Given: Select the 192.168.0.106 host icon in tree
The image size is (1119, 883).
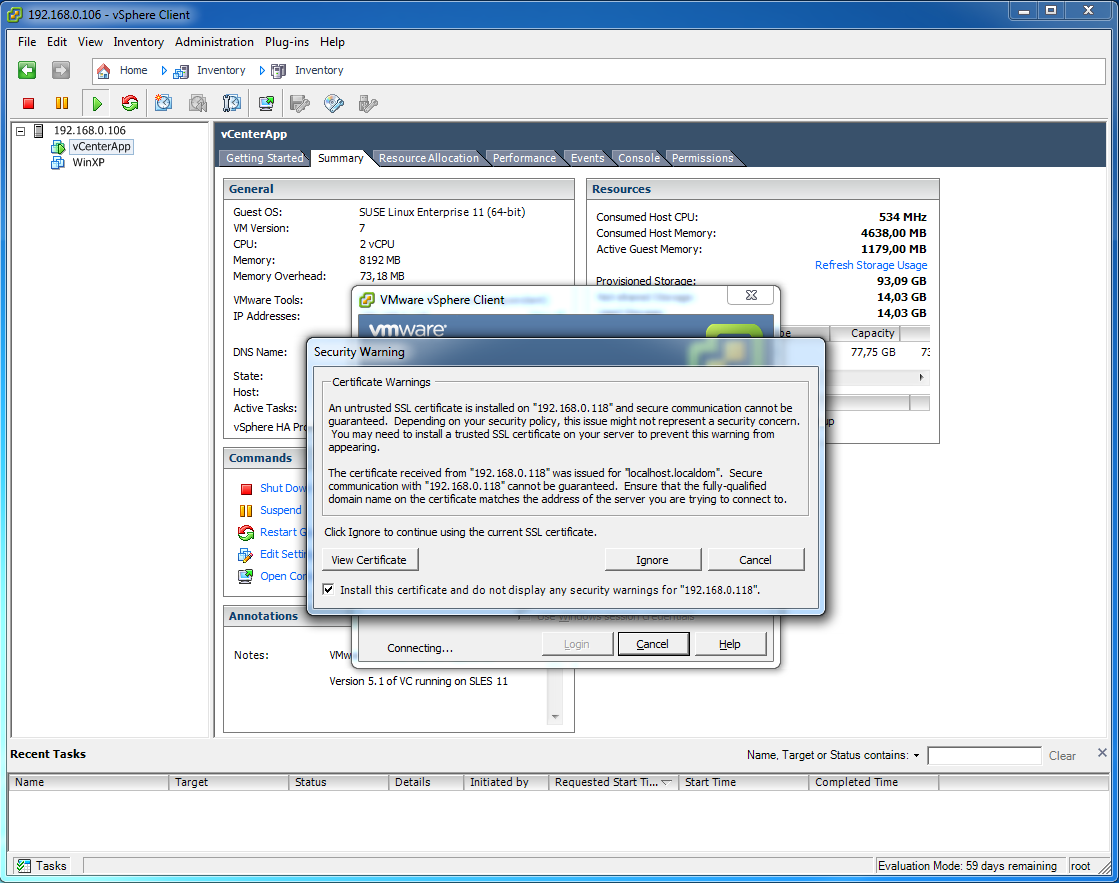Looking at the screenshot, I should [x=39, y=131].
